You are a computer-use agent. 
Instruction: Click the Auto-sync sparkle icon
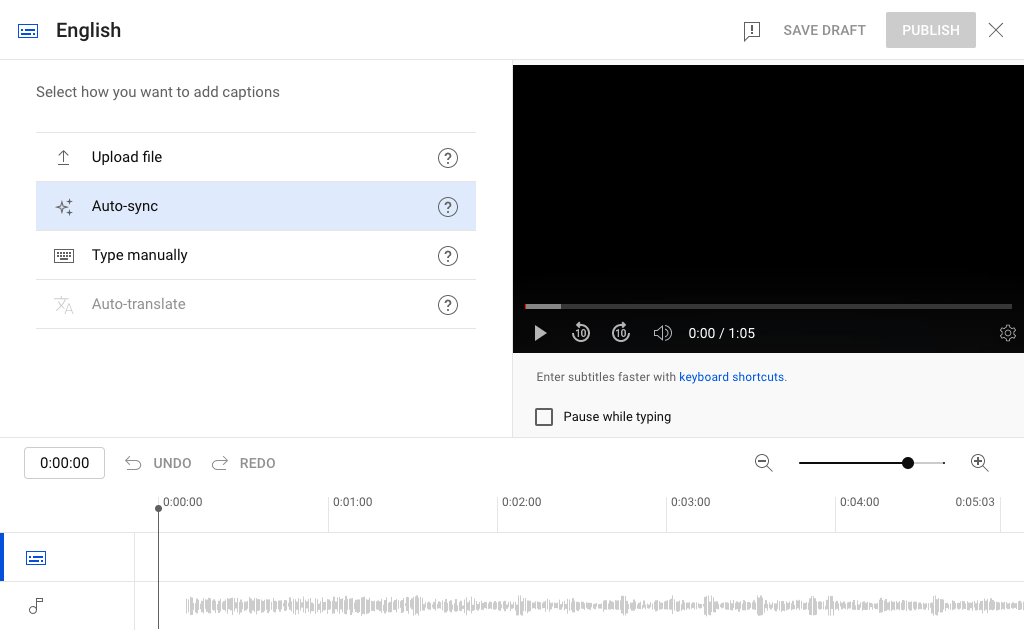coord(63,206)
